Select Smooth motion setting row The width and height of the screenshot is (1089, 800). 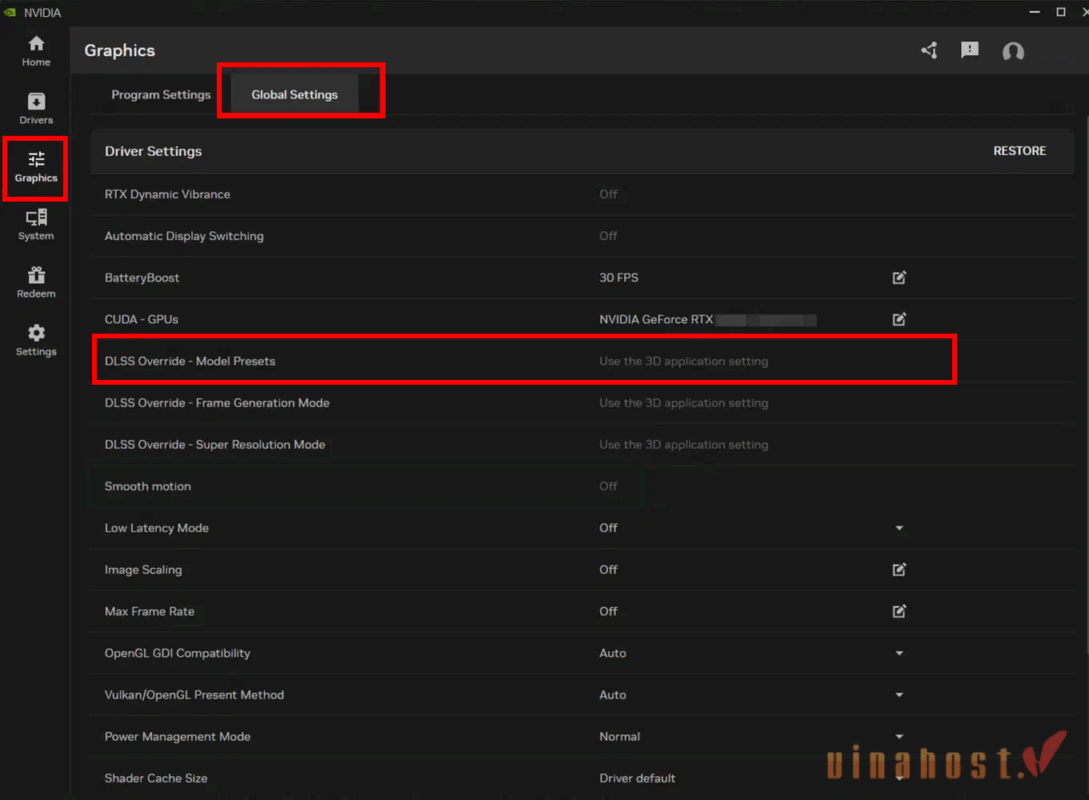click(582, 486)
